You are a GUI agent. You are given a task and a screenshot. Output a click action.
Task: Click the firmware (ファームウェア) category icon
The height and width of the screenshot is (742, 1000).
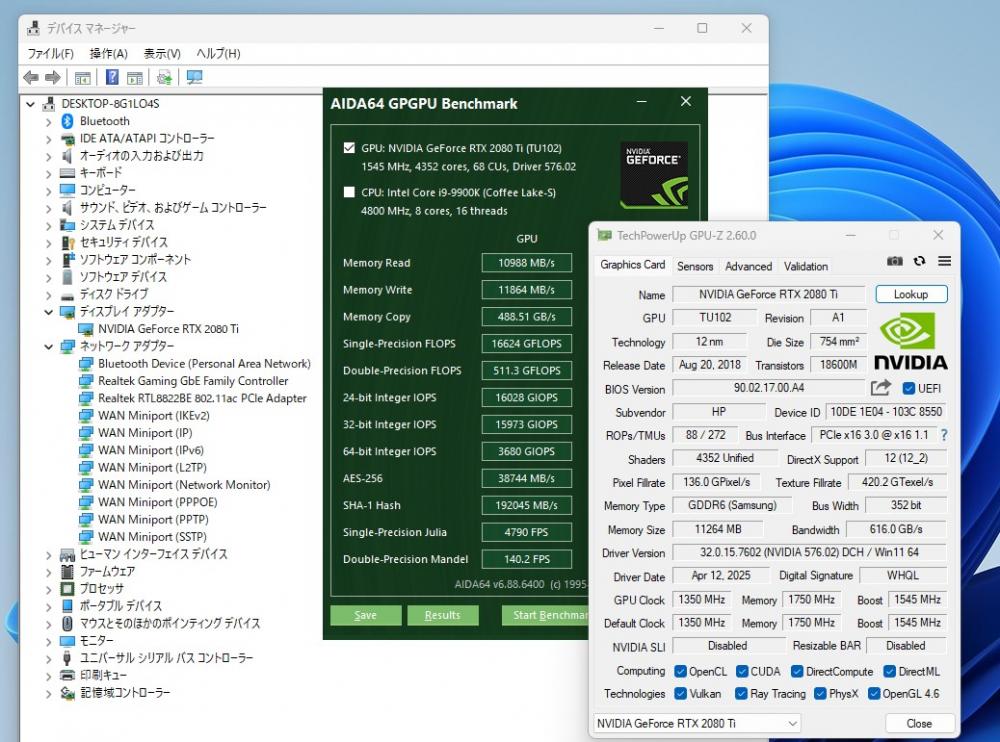[x=68, y=571]
